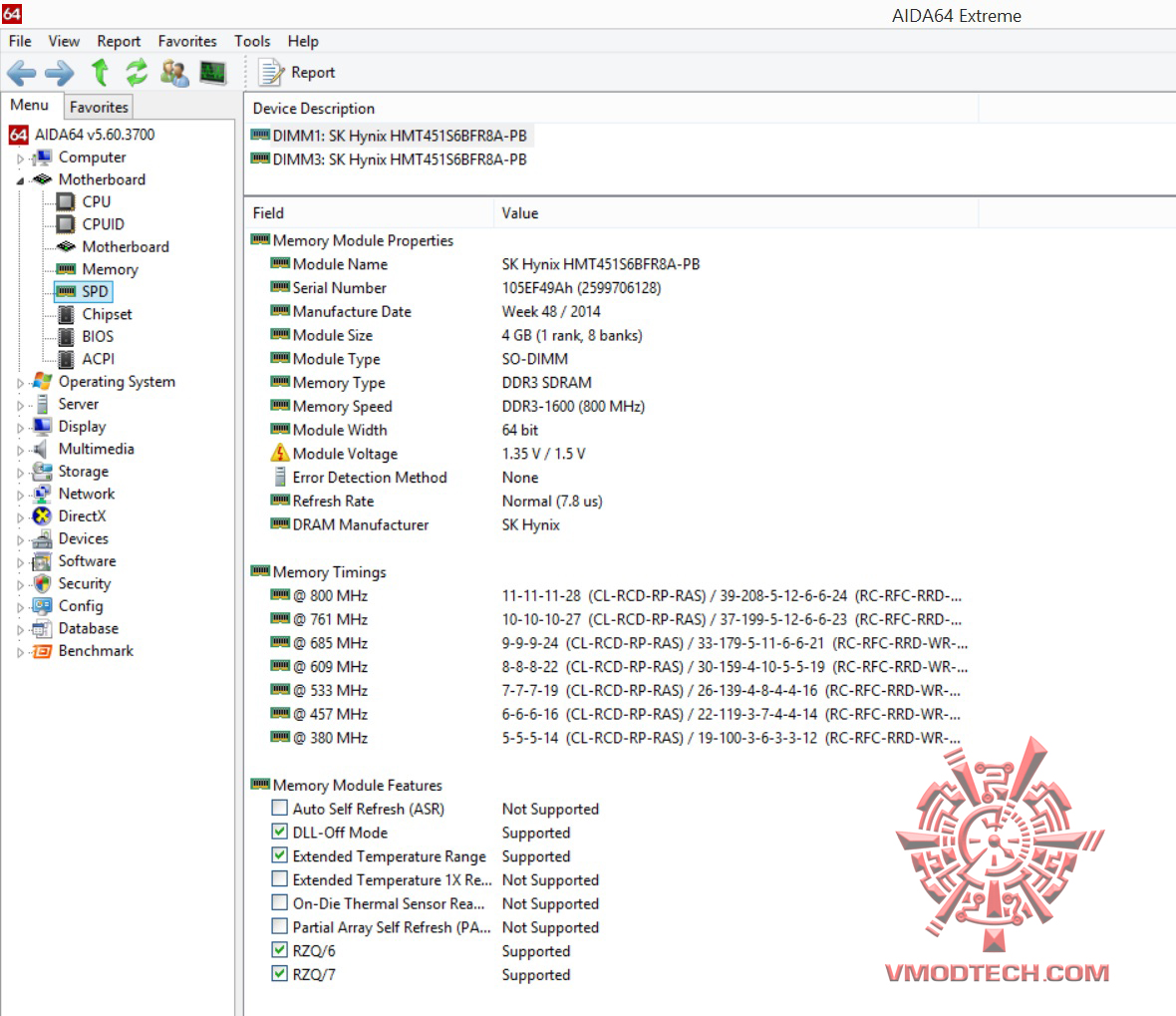Click the Back arrow toolbar icon
This screenshot has width=1176, height=1016.
tap(22, 73)
